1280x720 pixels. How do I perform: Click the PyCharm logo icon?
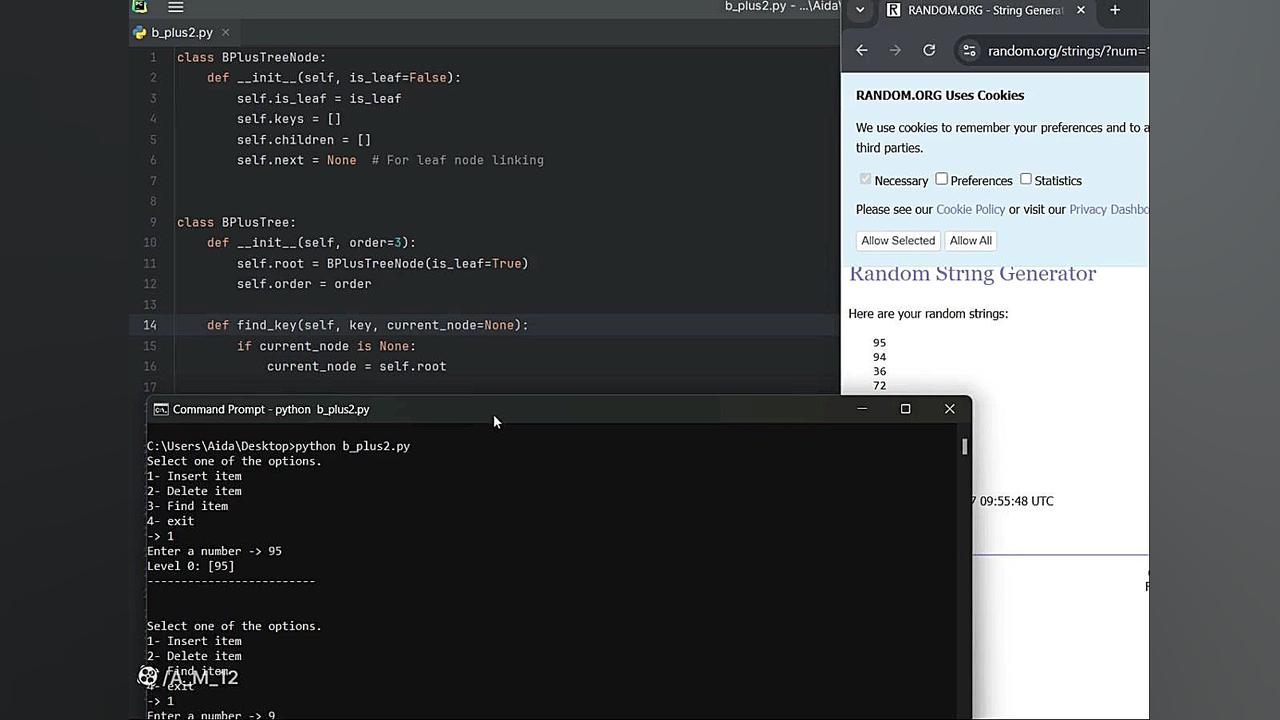pos(140,6)
